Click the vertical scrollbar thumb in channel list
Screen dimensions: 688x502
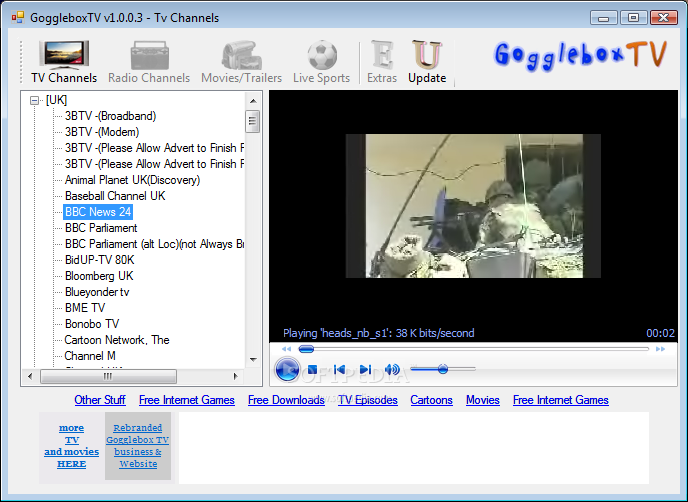click(x=252, y=122)
